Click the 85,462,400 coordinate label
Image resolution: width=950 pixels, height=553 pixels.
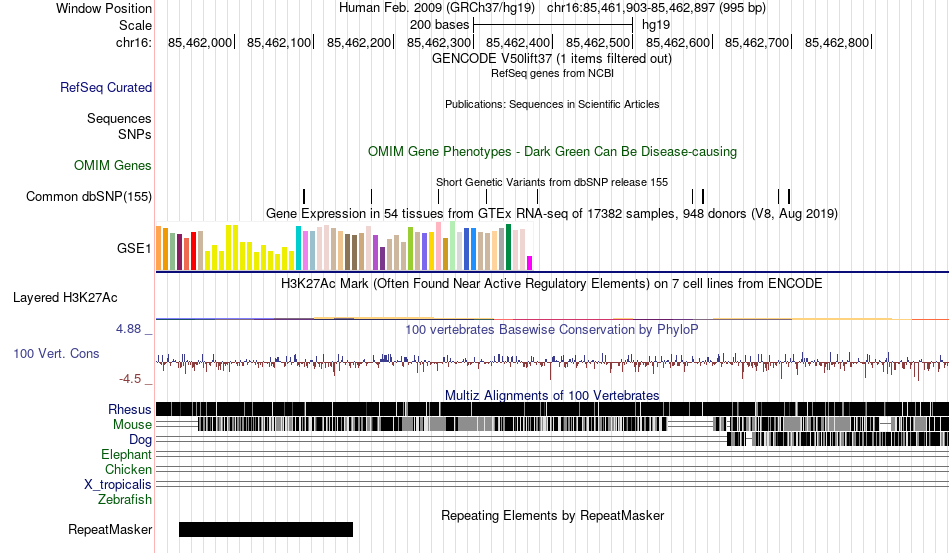click(x=517, y=42)
